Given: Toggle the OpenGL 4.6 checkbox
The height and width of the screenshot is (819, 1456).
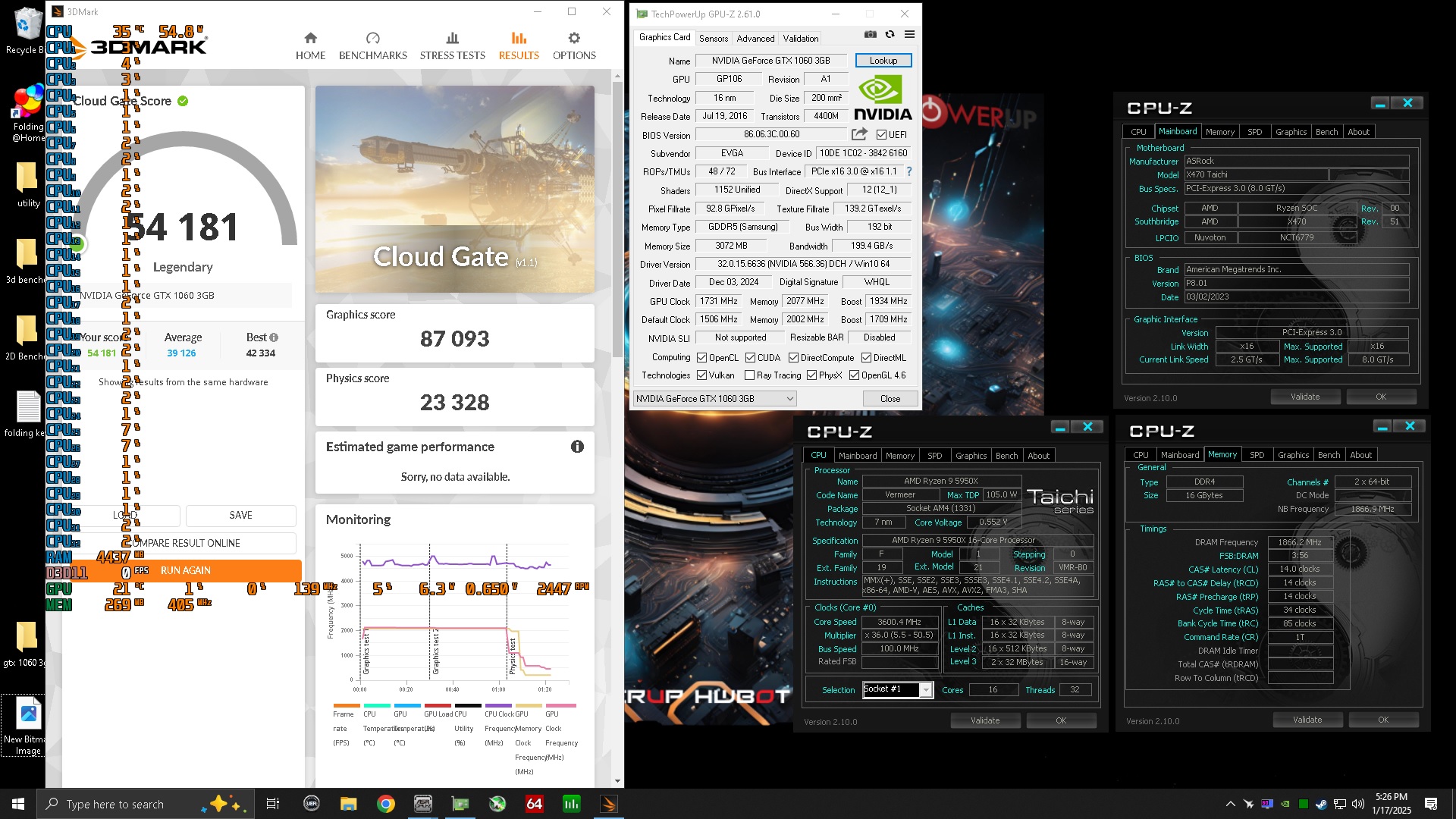Looking at the screenshot, I should click(x=854, y=375).
